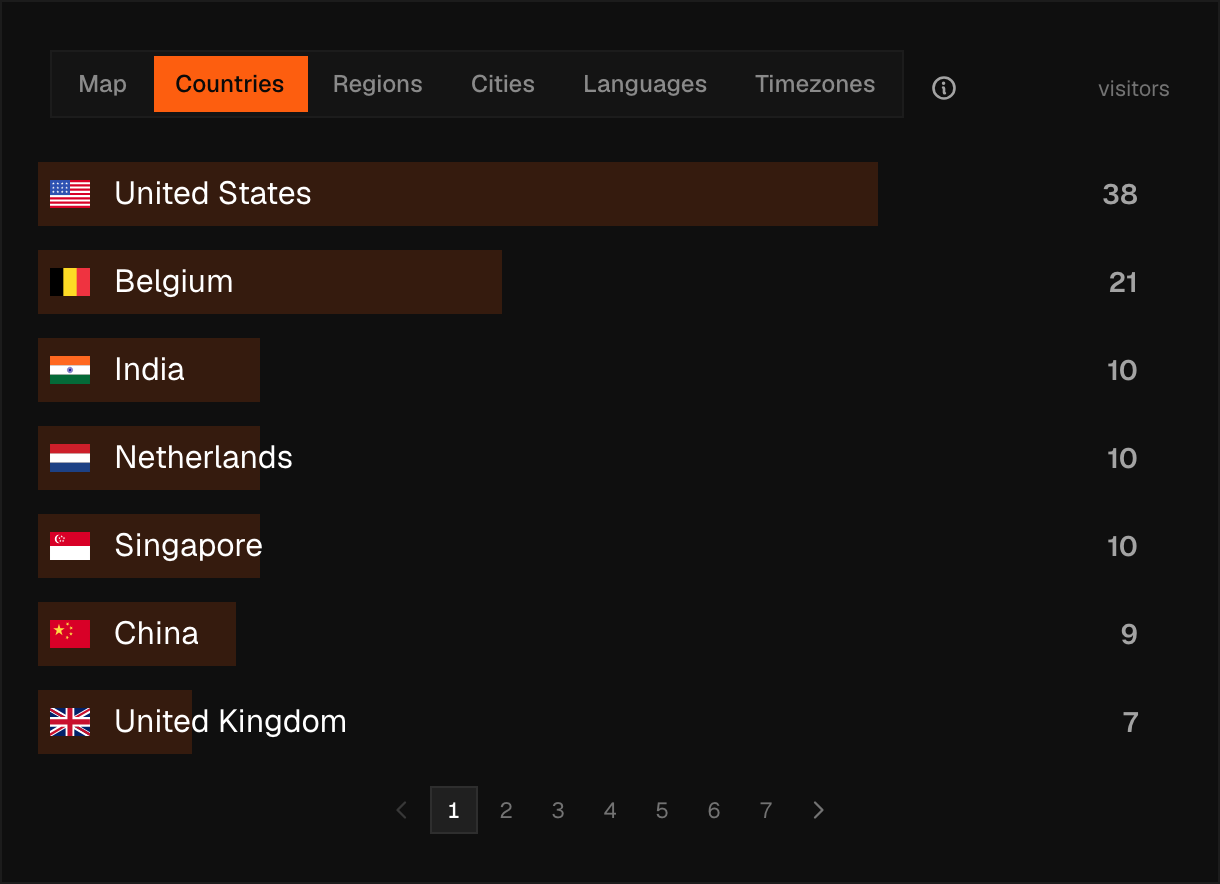Go to pagination page 3

click(558, 810)
